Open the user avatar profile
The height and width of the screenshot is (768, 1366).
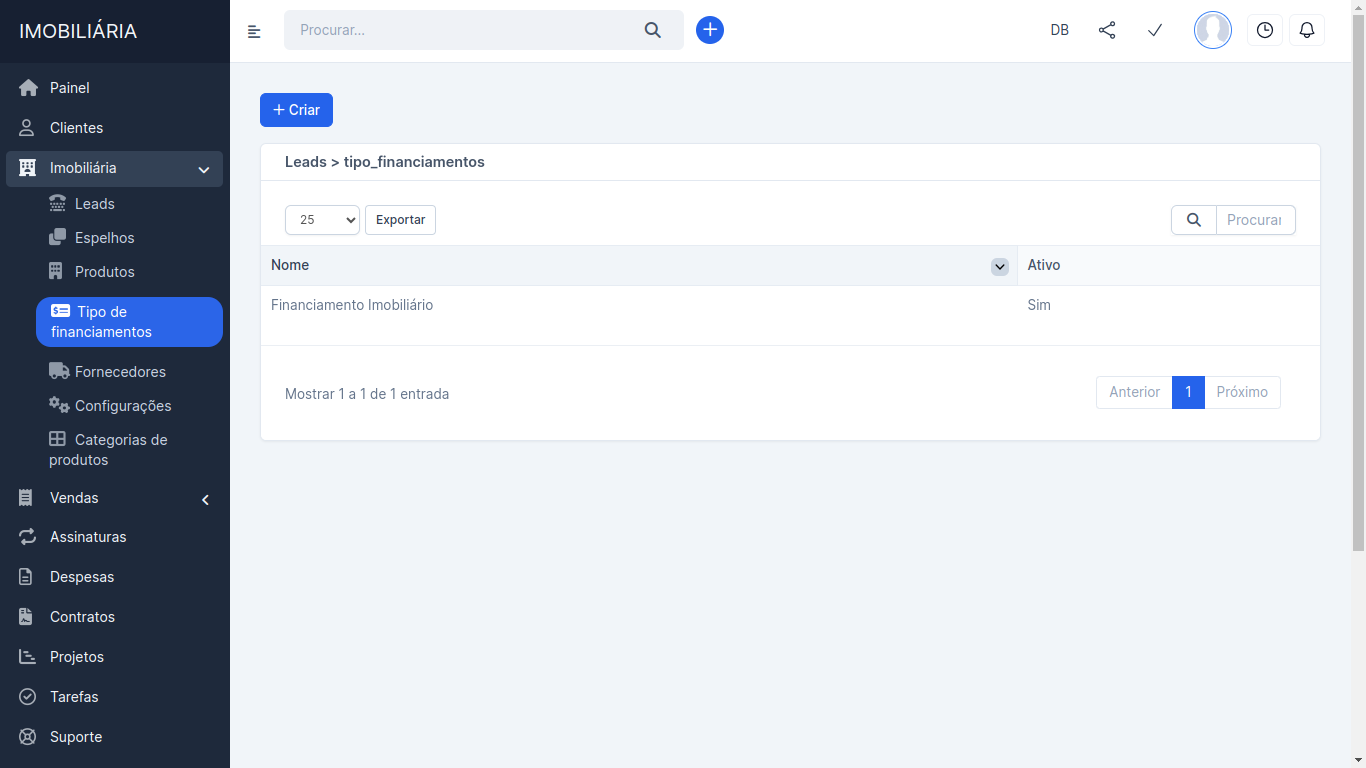[x=1212, y=30]
